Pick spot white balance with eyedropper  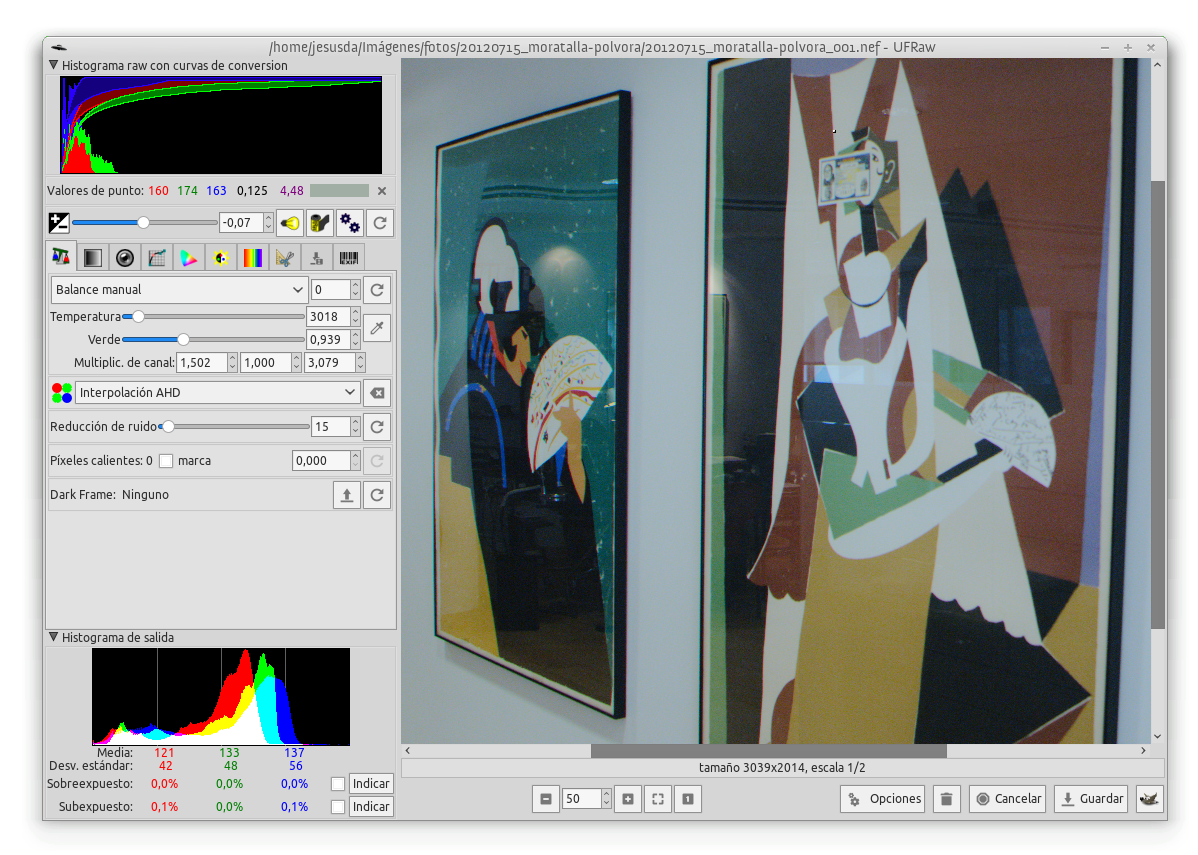point(376,328)
